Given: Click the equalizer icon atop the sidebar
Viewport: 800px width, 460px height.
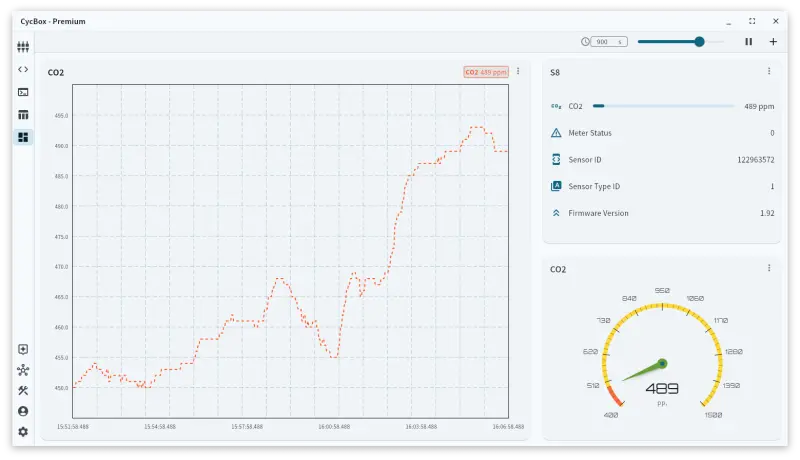Looking at the screenshot, I should [x=23, y=46].
